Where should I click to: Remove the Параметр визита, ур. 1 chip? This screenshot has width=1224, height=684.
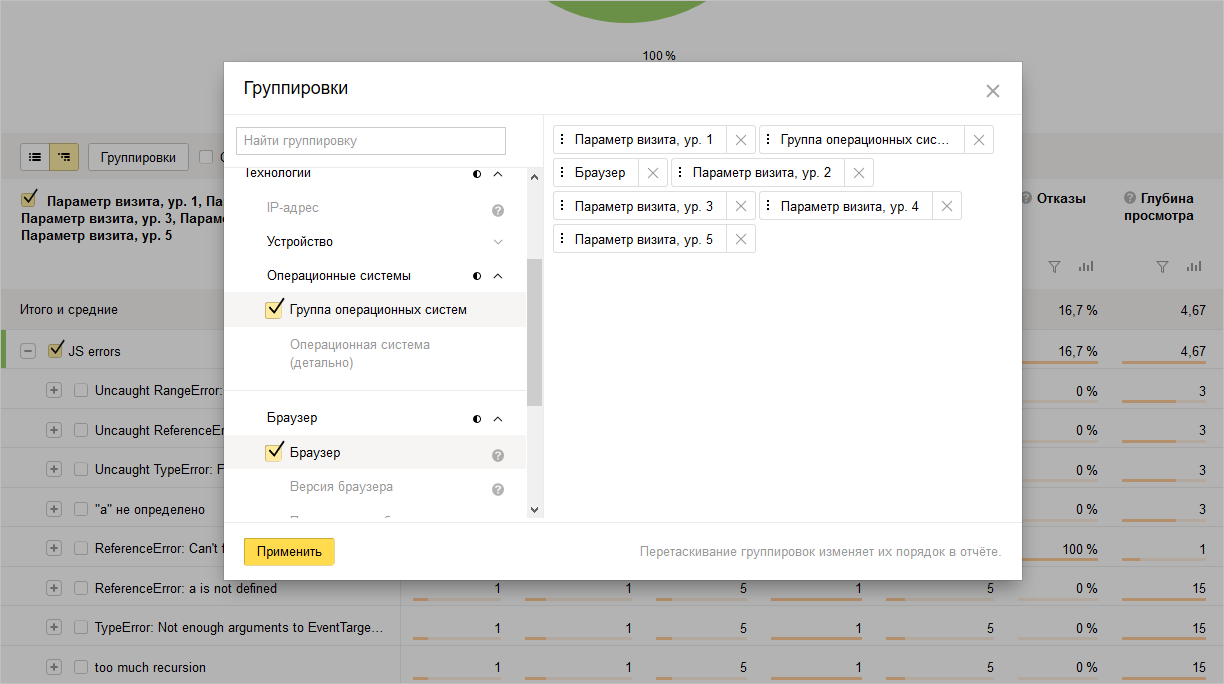coord(740,140)
